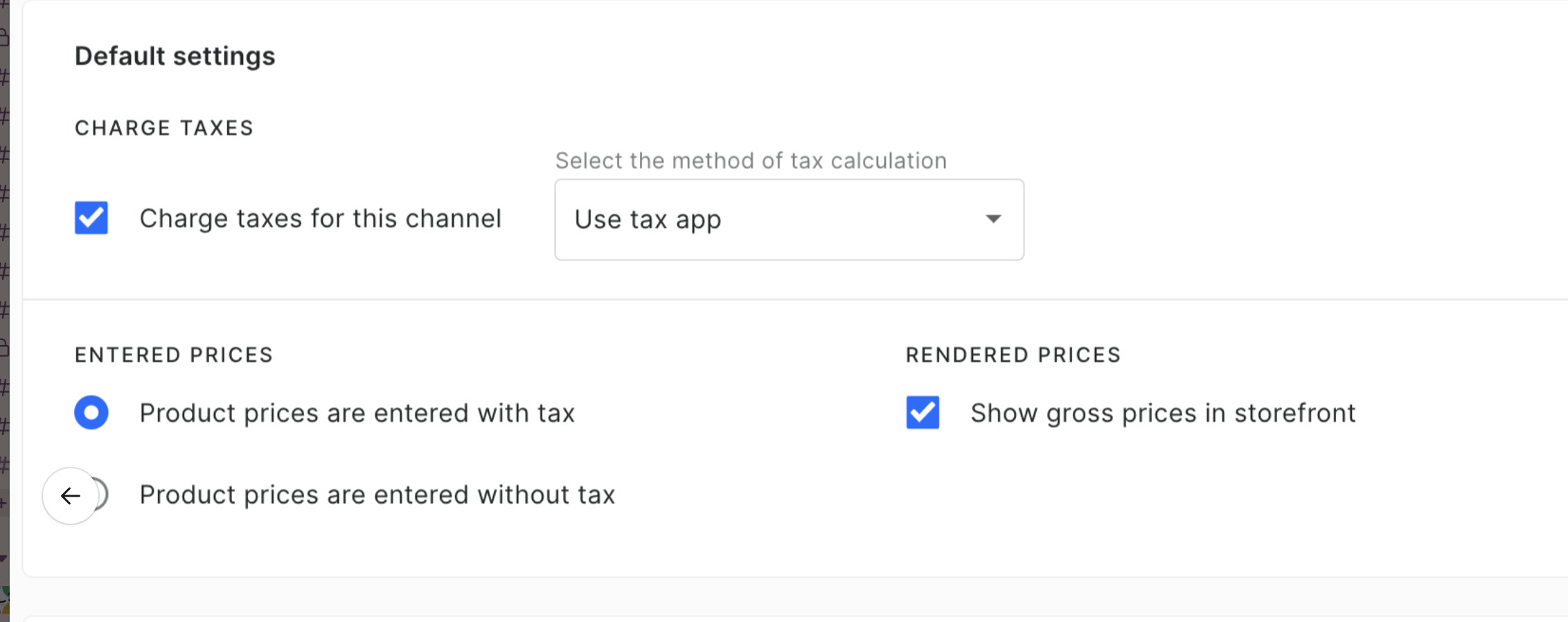Viewport: 1568px width, 622px height.
Task: Click the 'CHARGE TAXES' section label
Action: 164,127
